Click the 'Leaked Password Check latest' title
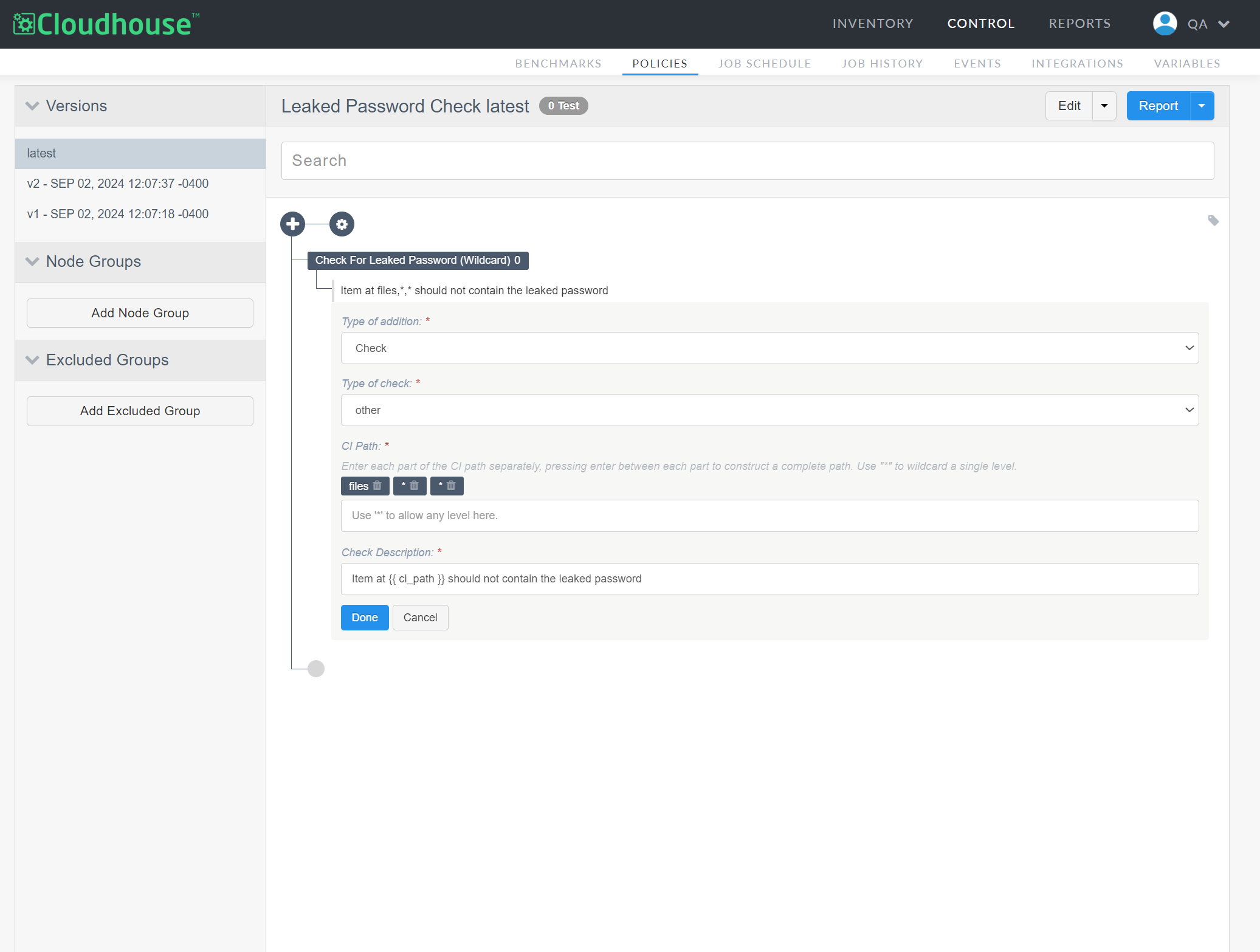 405,106
